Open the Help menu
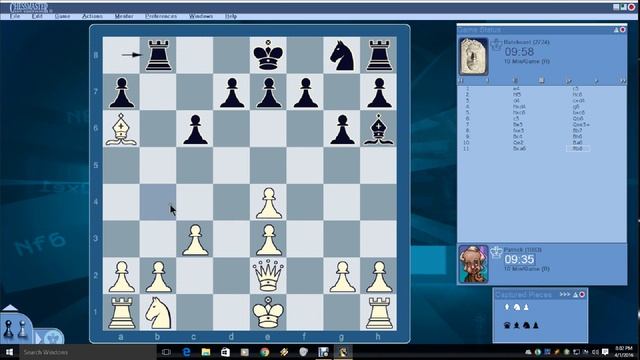This screenshot has height=360, width=640. coord(231,16)
